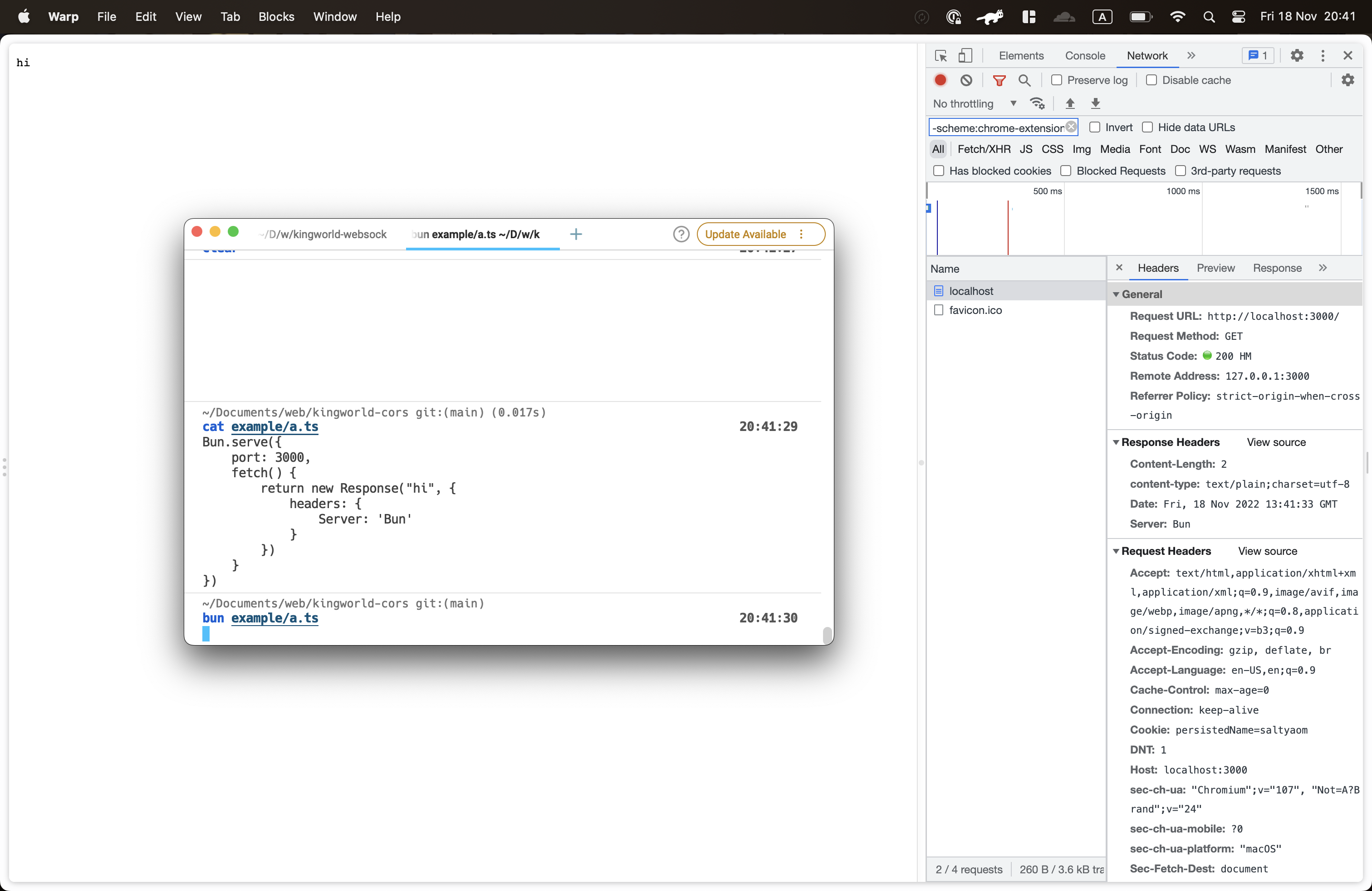Check Has blocked cookies
The height and width of the screenshot is (891, 1372).
(939, 171)
